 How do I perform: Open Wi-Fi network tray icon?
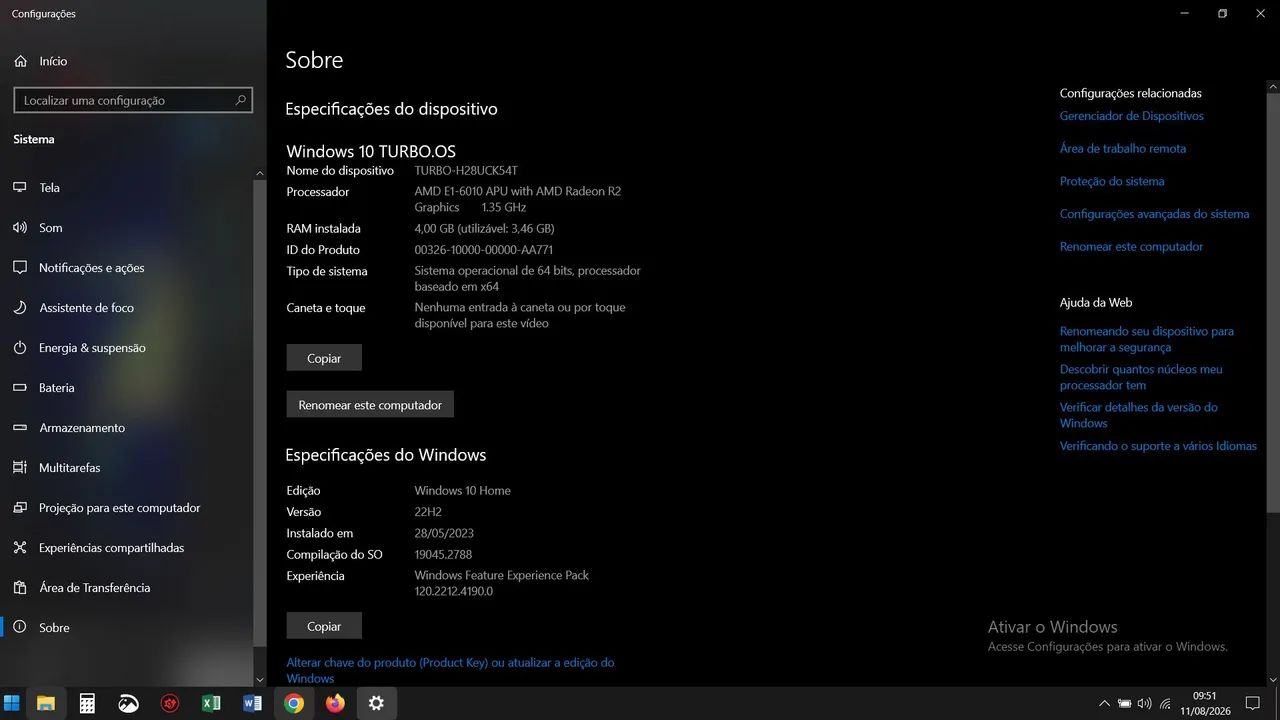pos(1165,703)
